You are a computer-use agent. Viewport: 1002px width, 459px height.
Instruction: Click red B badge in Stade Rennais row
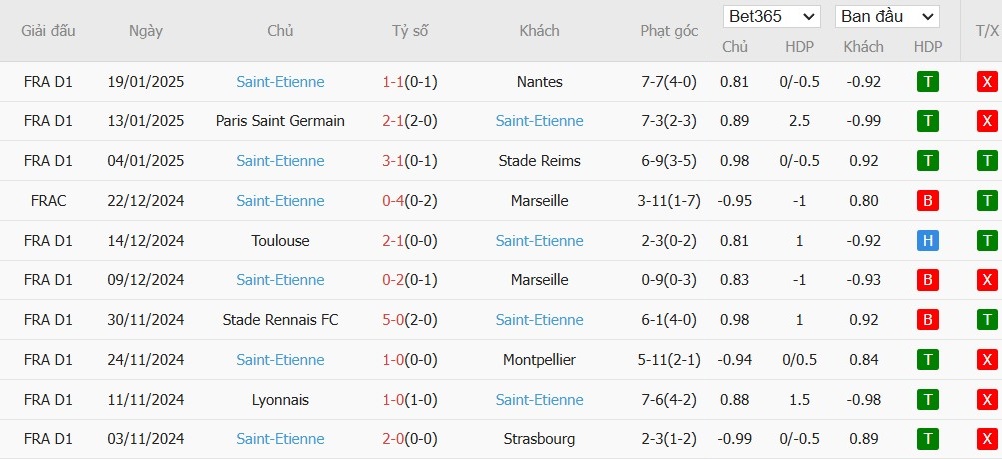click(927, 320)
